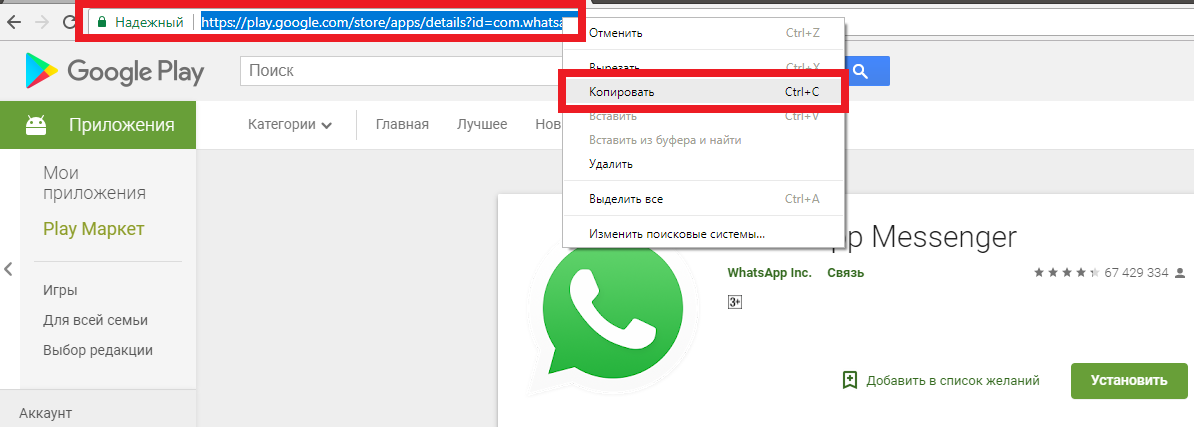Click Добавить в список желаний
1194x427 pixels.
(953, 381)
